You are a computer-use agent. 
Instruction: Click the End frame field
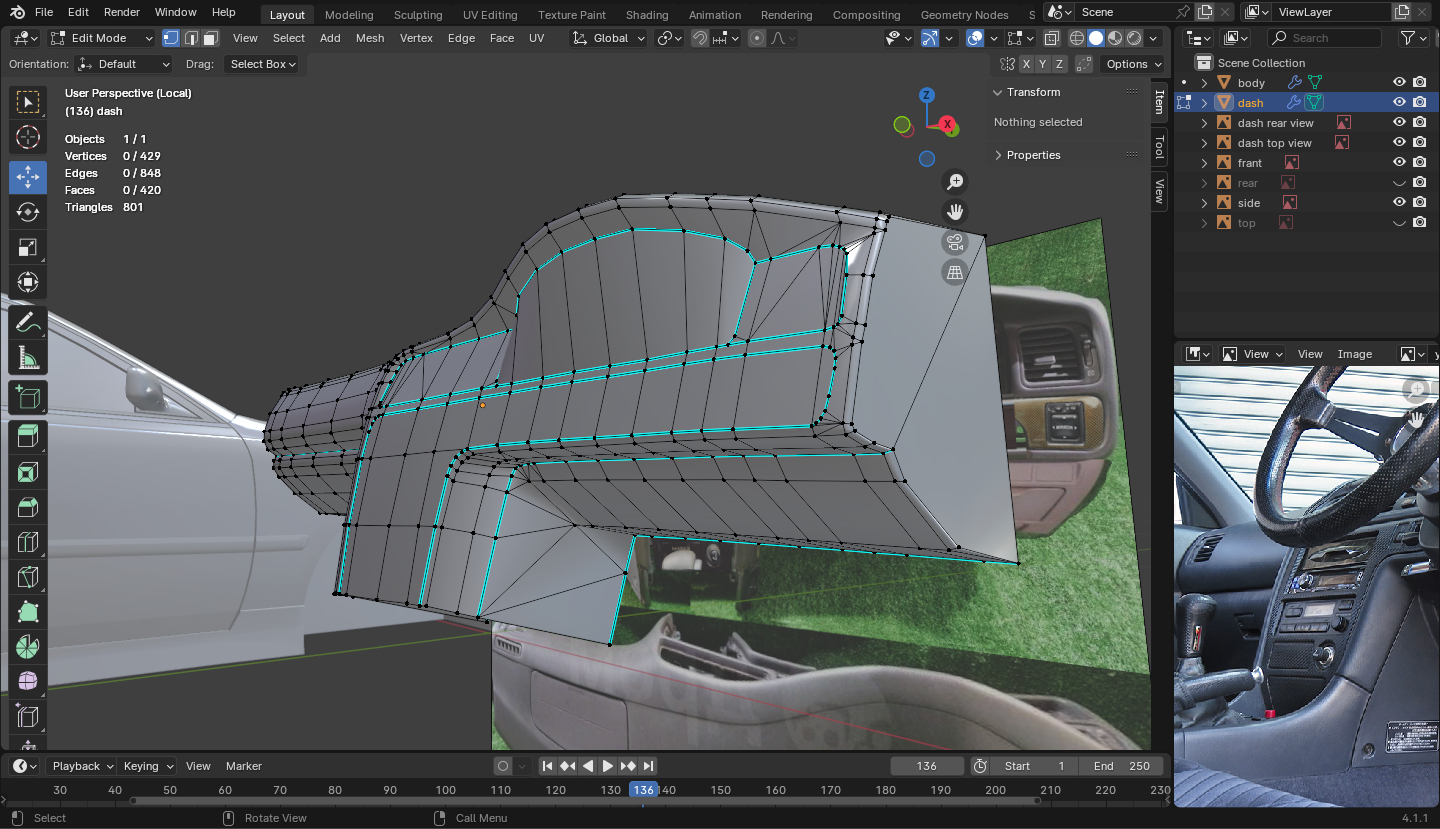click(x=1121, y=766)
